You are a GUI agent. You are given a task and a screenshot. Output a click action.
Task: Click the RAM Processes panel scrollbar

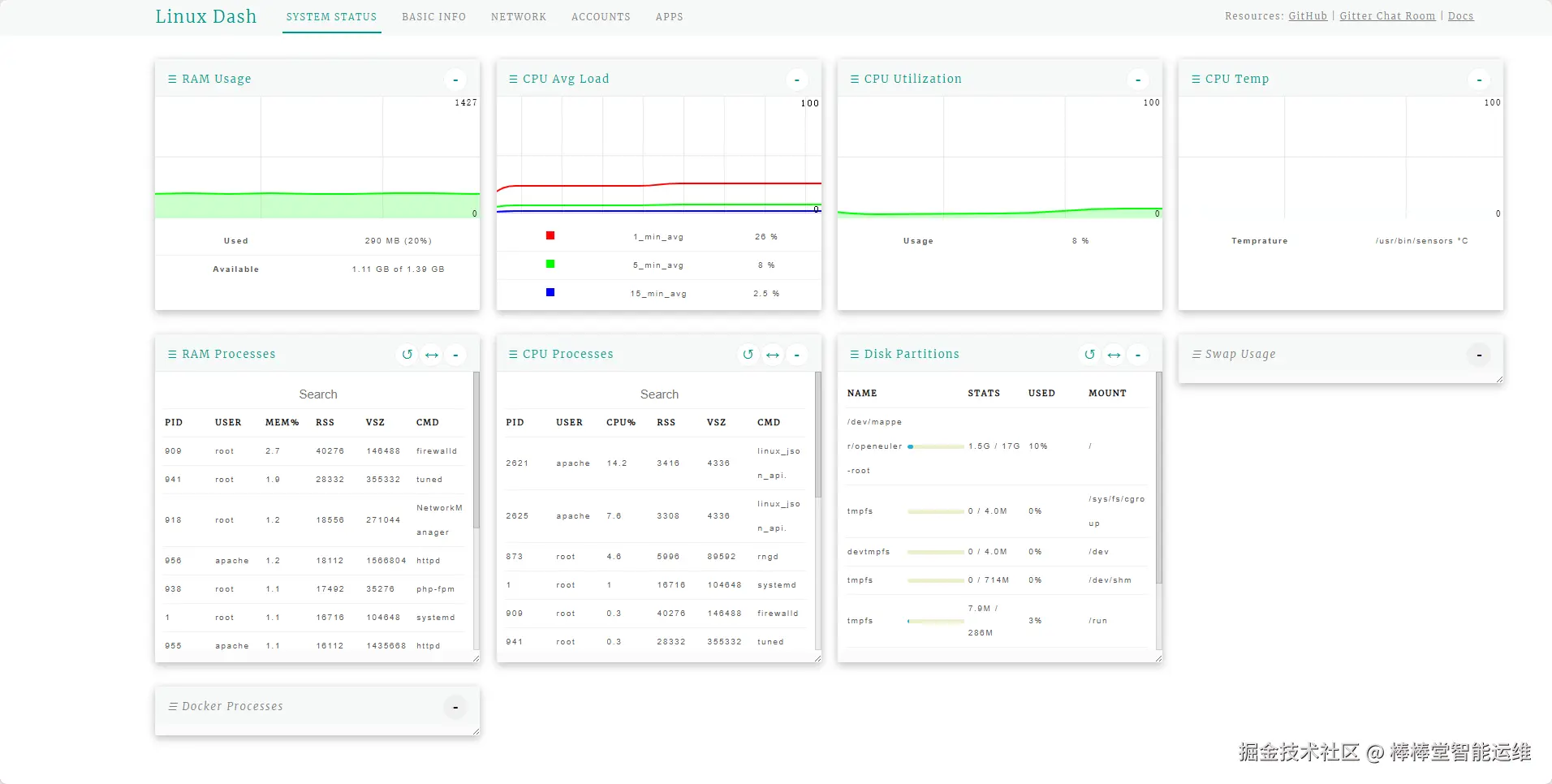click(476, 450)
